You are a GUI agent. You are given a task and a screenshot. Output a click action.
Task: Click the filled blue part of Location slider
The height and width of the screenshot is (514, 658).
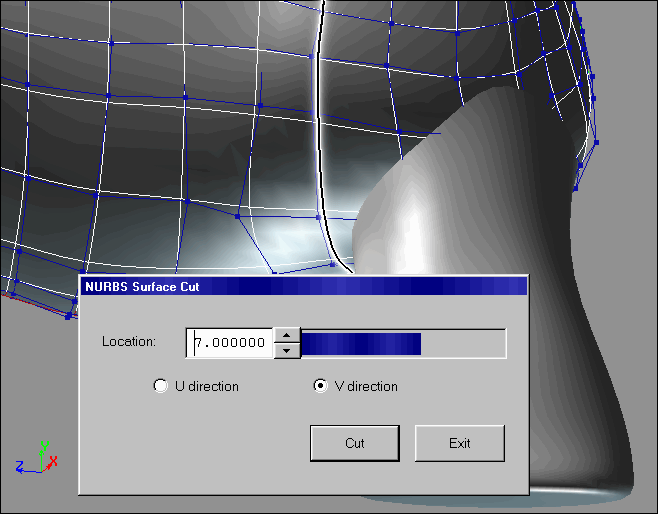360,343
